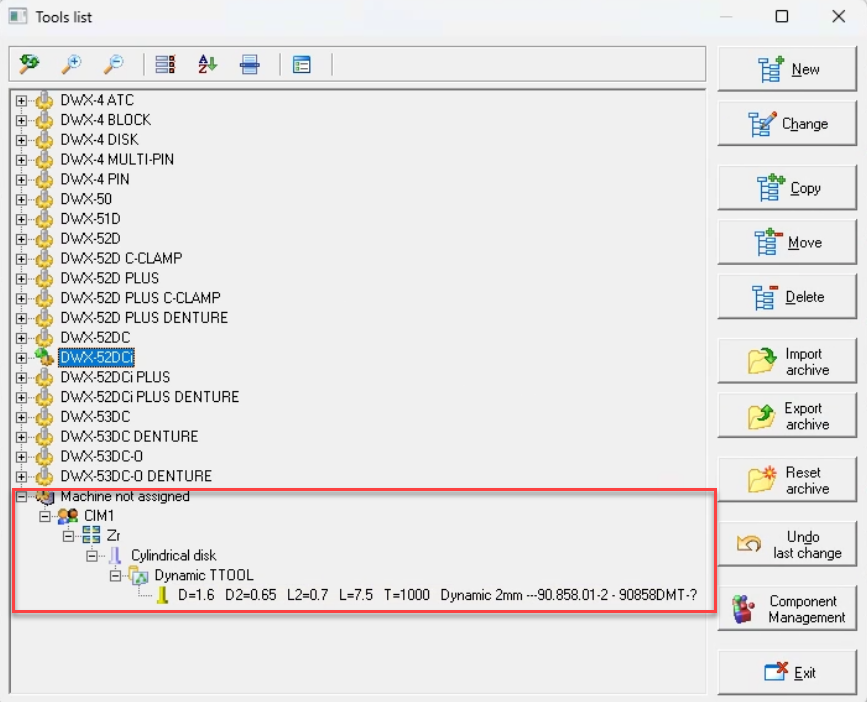Click the DWX-53DC machine icon
This screenshot has height=702, width=867.
pos(44,417)
